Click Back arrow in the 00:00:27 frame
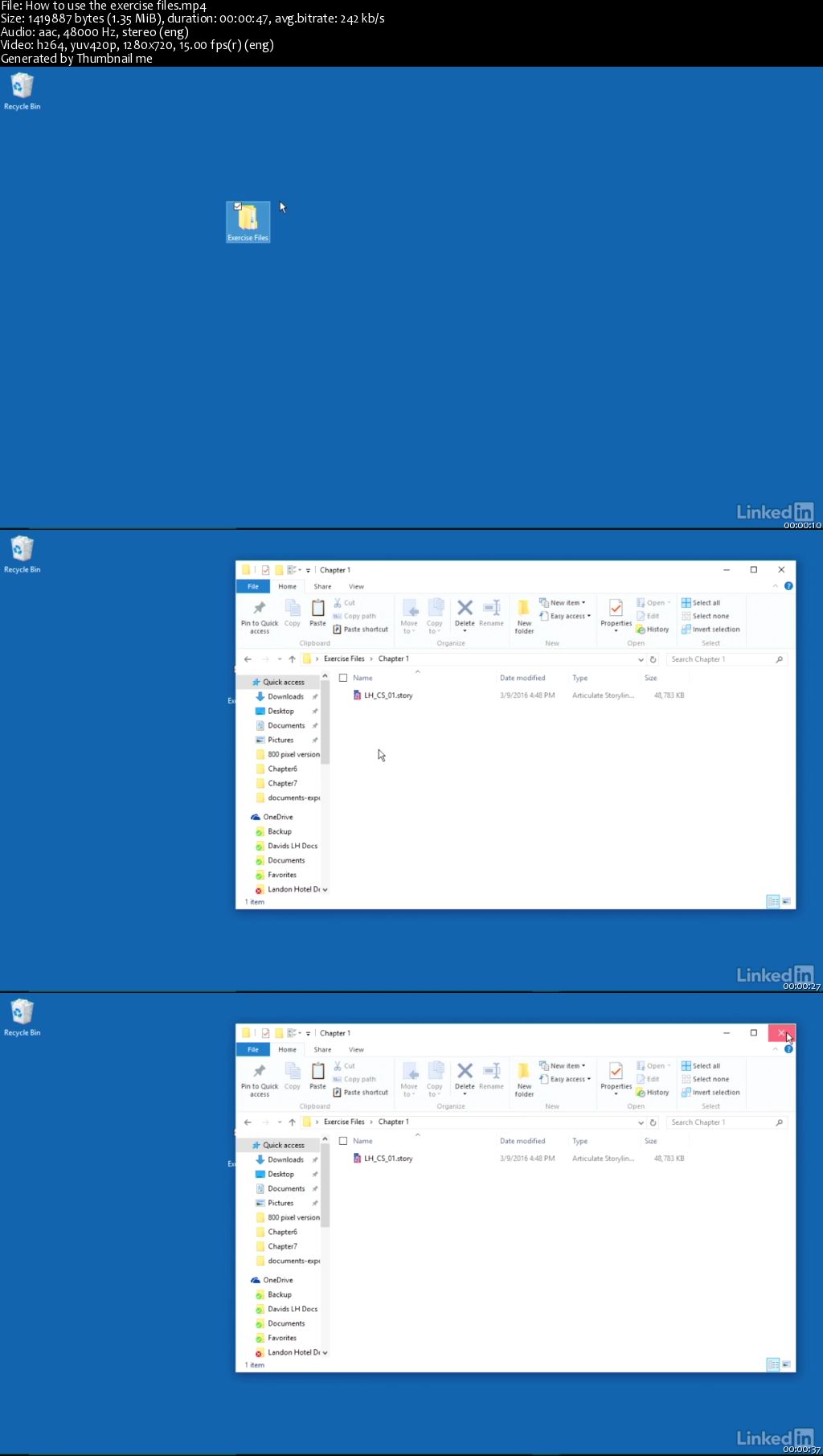 pyautogui.click(x=248, y=659)
